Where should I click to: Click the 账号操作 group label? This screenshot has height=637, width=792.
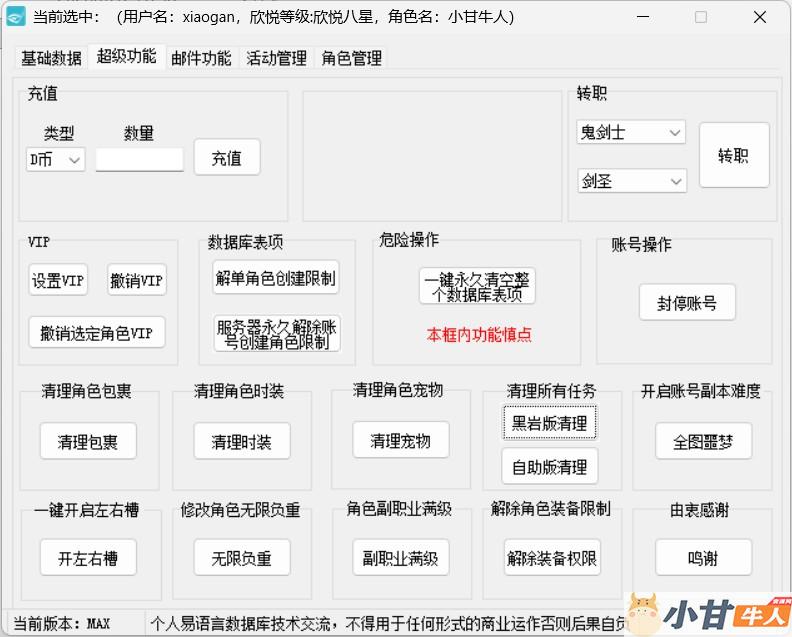[641, 244]
